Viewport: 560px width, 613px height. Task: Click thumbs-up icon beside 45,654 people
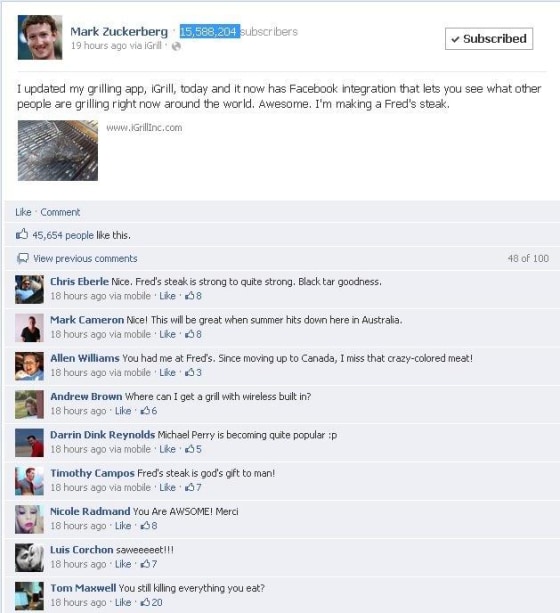pos(22,234)
